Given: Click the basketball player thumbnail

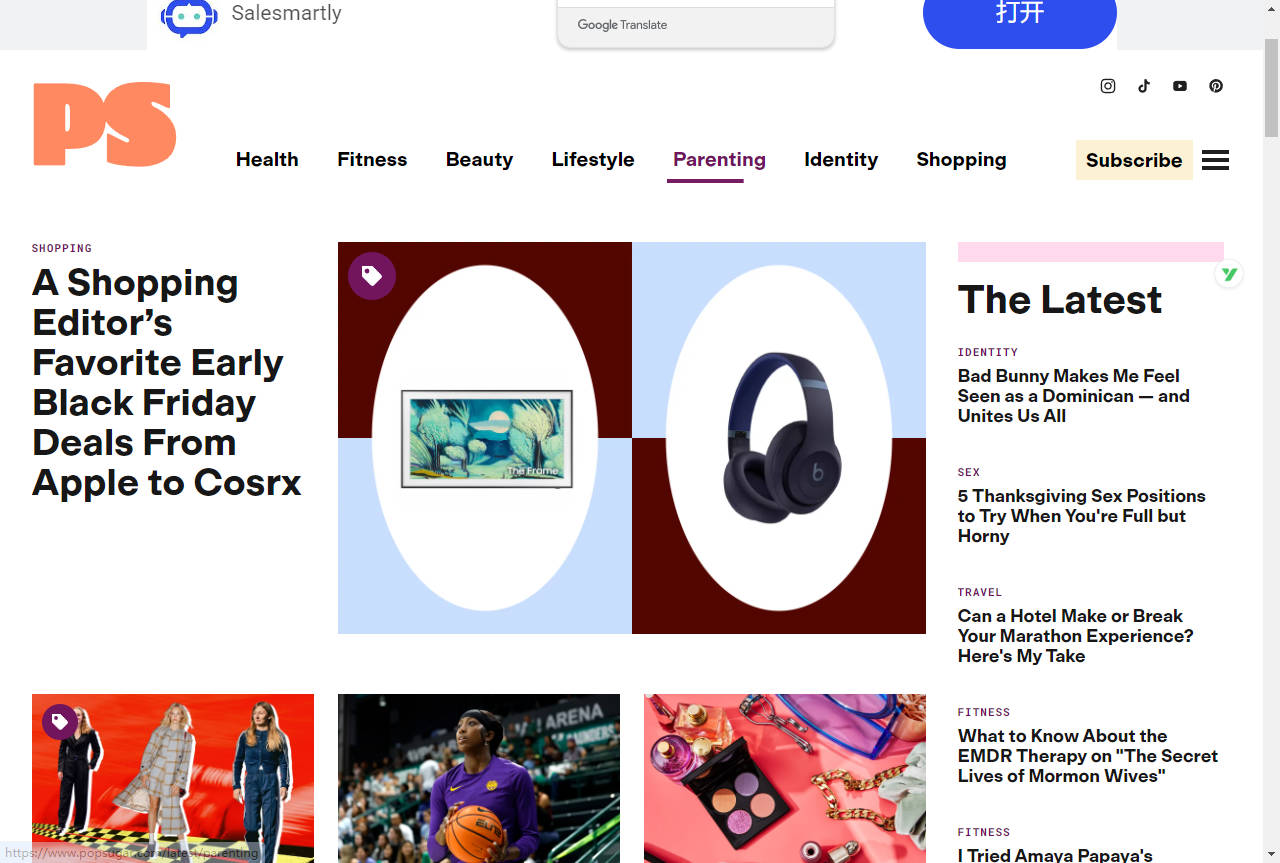Looking at the screenshot, I should [x=478, y=778].
